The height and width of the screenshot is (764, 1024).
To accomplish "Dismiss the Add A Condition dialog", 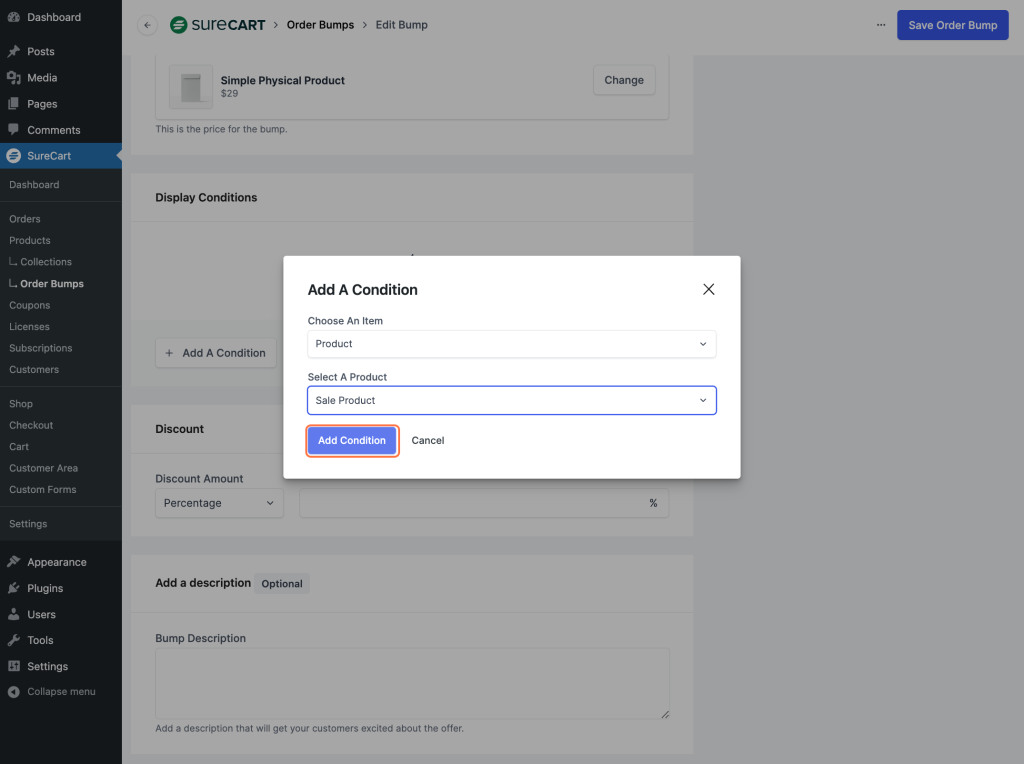I will [x=709, y=289].
